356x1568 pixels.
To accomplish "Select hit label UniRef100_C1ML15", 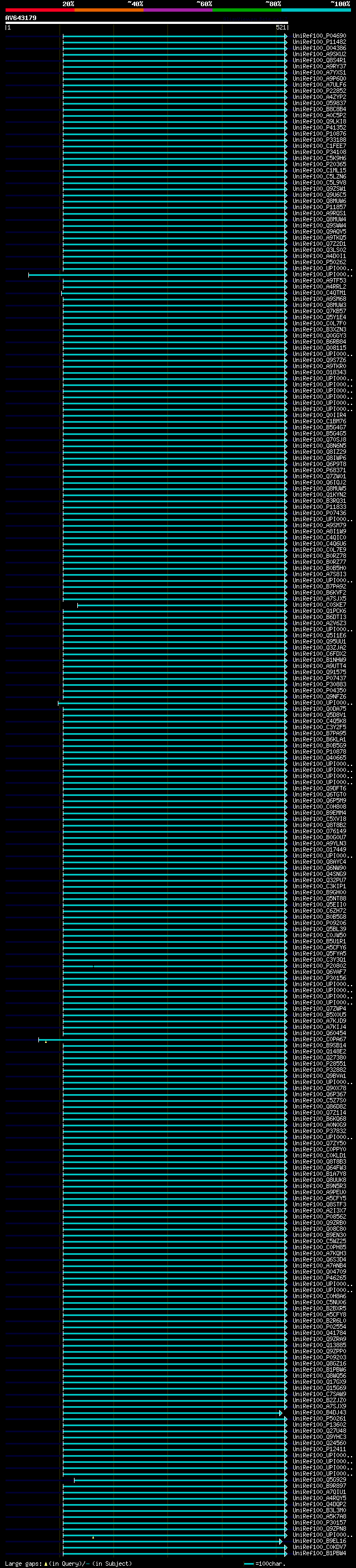I will pos(319,170).
